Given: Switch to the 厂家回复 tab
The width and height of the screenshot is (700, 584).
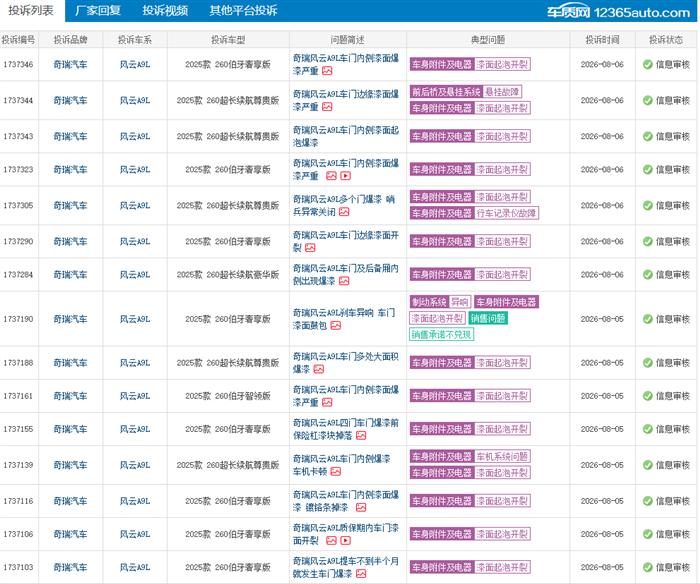Looking at the screenshot, I should click(98, 10).
